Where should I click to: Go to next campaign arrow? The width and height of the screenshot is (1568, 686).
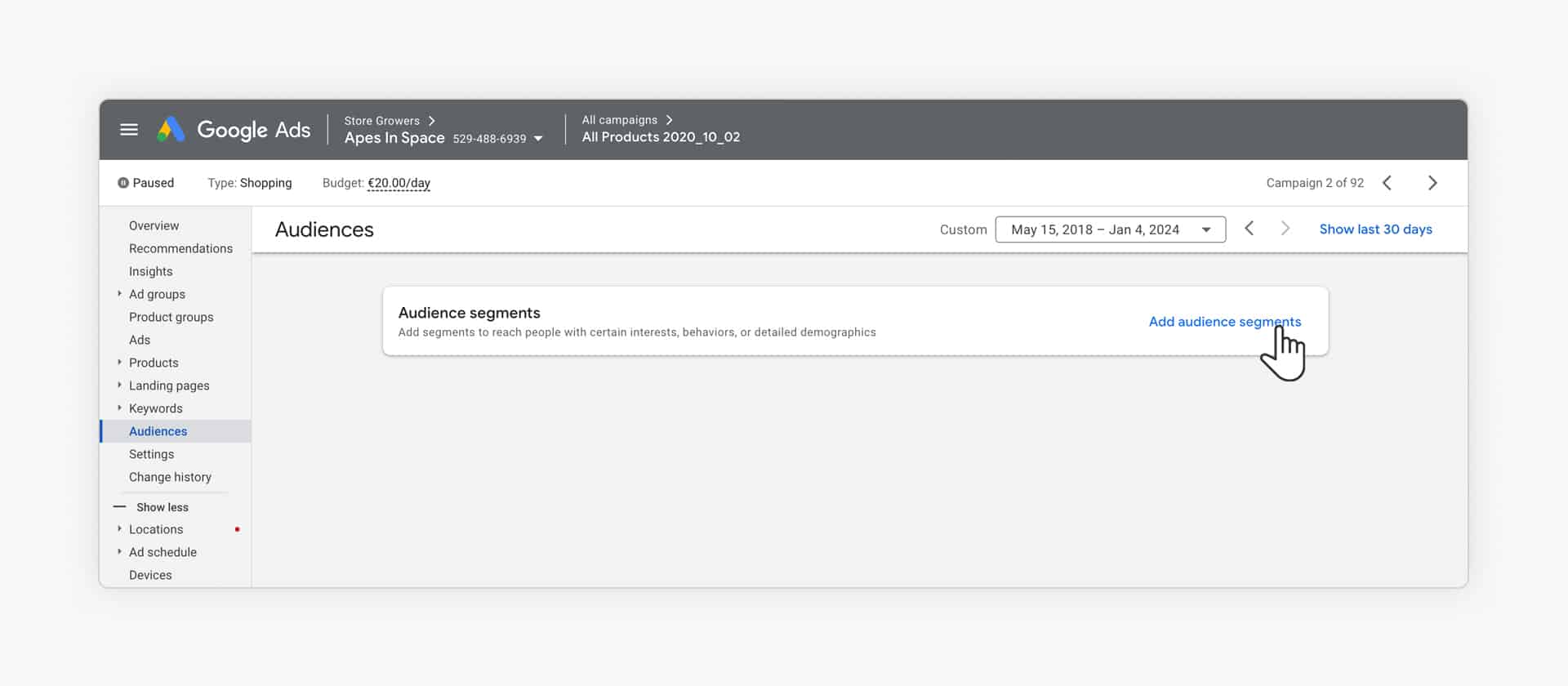[1432, 183]
